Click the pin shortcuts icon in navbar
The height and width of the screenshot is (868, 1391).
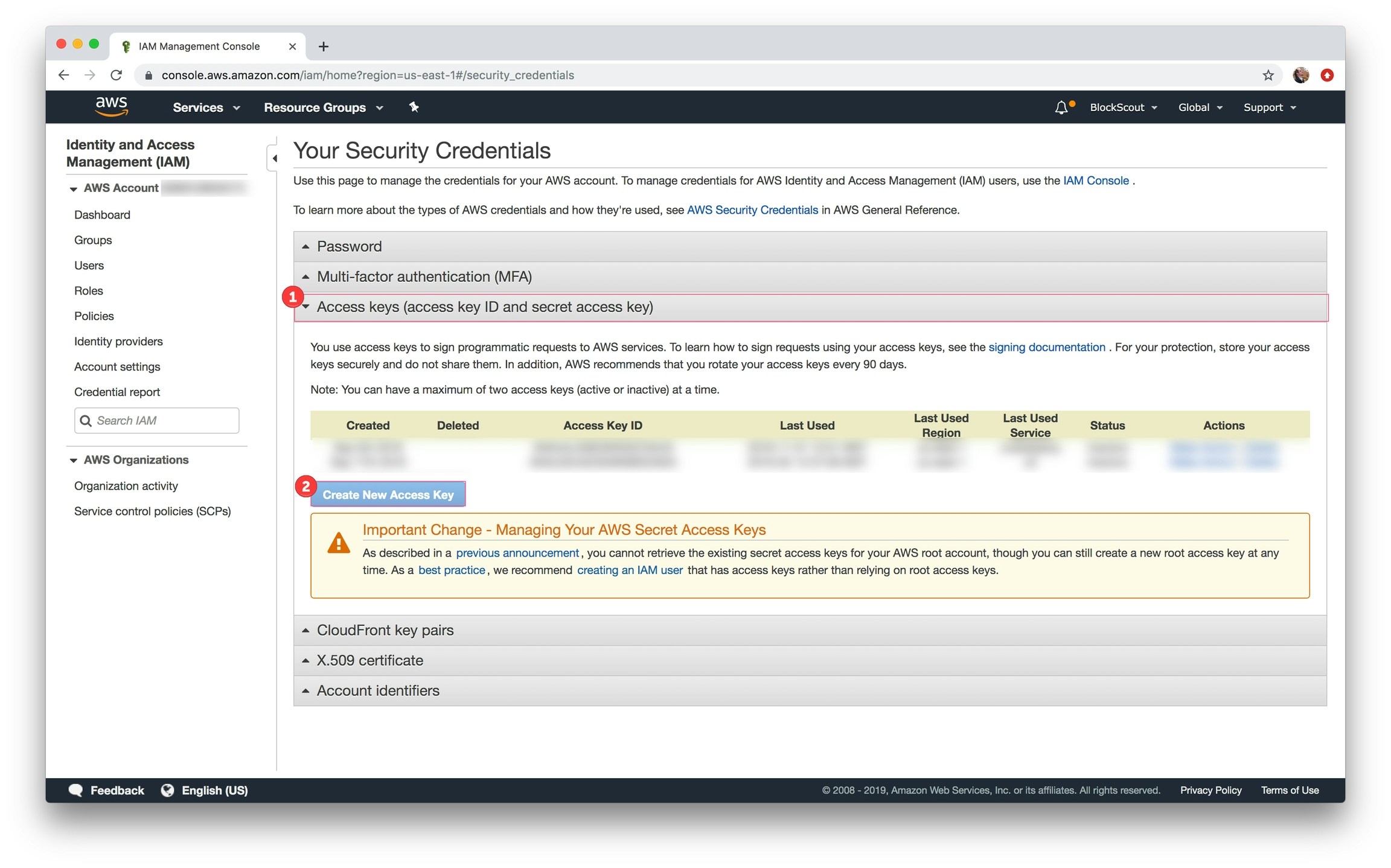pos(414,107)
